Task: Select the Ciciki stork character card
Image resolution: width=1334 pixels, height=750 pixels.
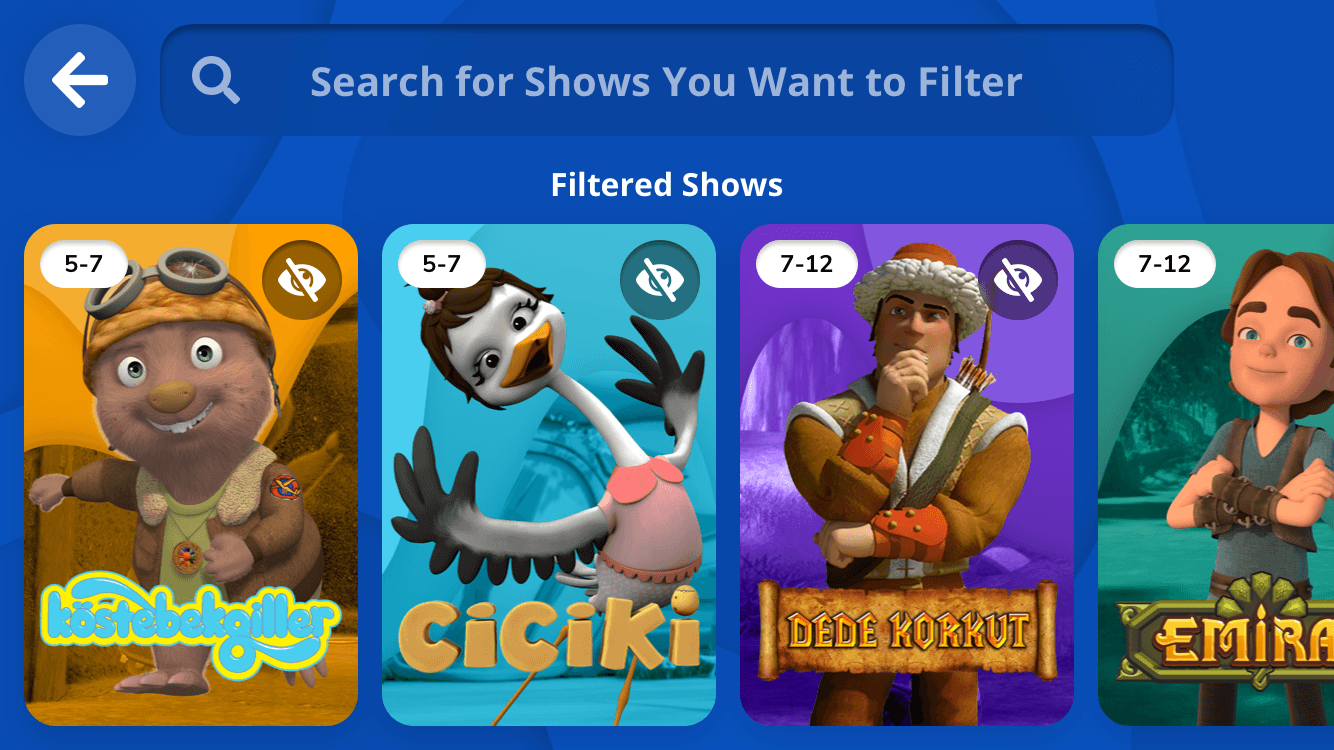Action: (549, 475)
